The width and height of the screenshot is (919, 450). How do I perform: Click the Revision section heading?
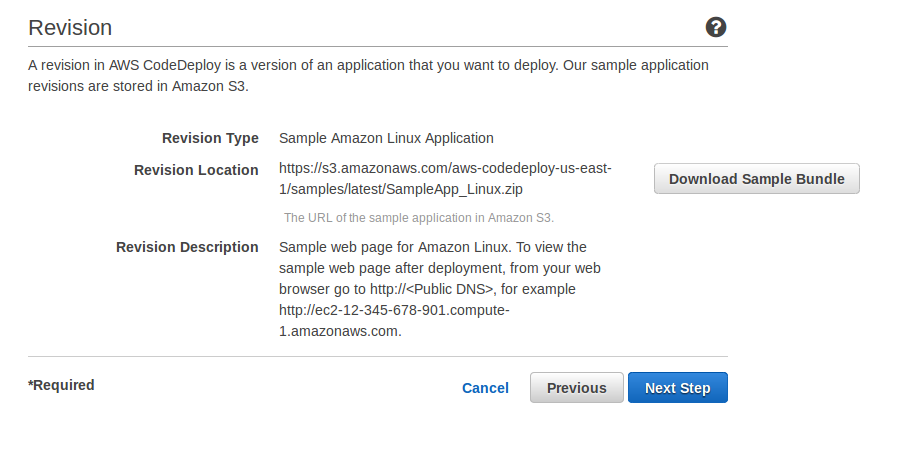pos(70,28)
